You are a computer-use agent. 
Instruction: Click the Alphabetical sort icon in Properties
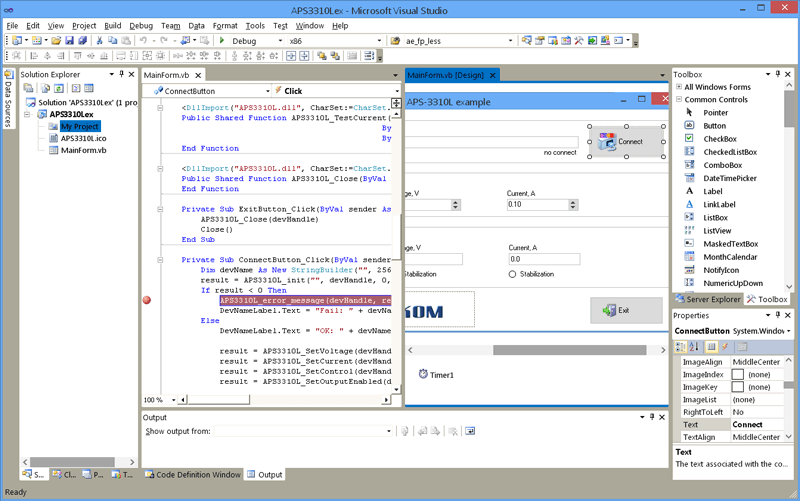coord(694,347)
